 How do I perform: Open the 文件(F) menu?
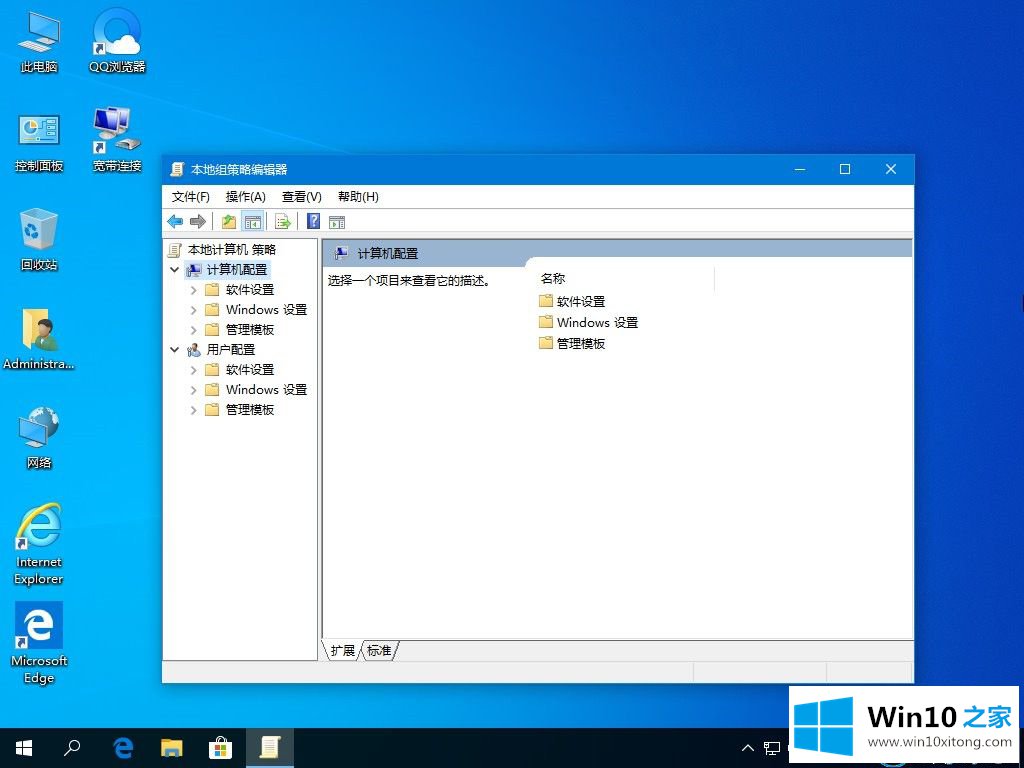coord(191,197)
